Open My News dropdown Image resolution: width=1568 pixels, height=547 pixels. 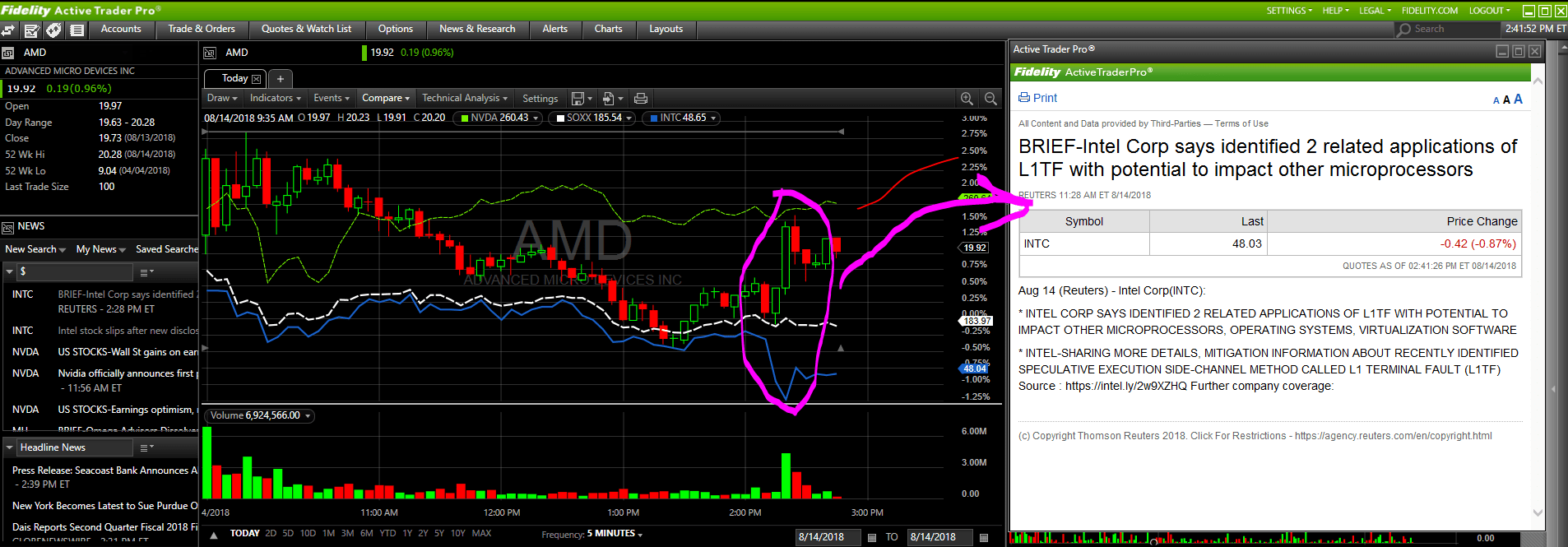coord(100,249)
